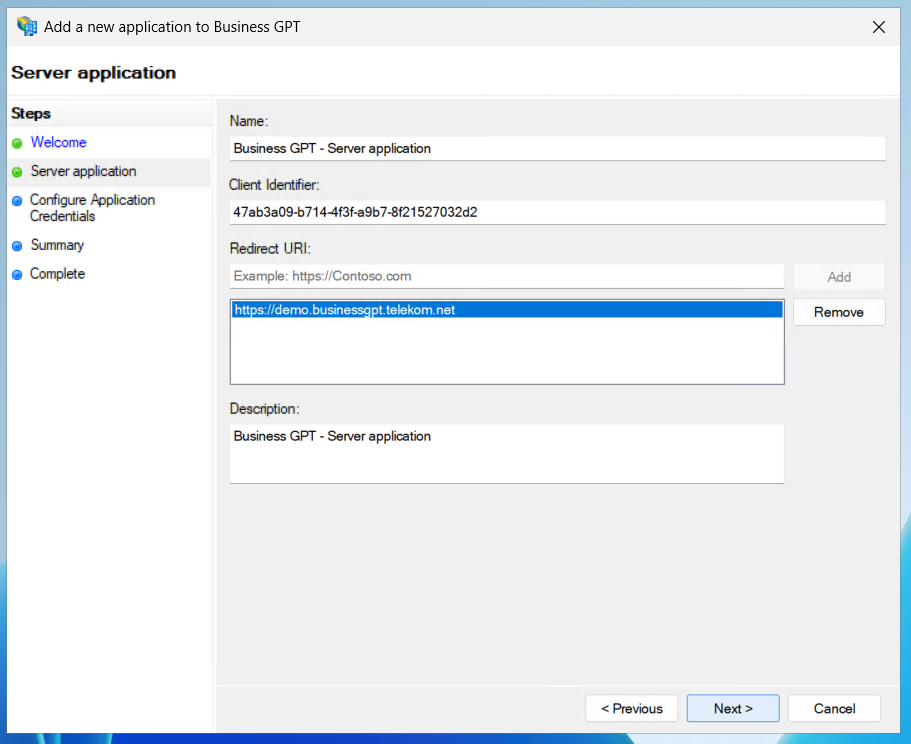Go back with the Previous button
This screenshot has width=911, height=744.
[632, 709]
